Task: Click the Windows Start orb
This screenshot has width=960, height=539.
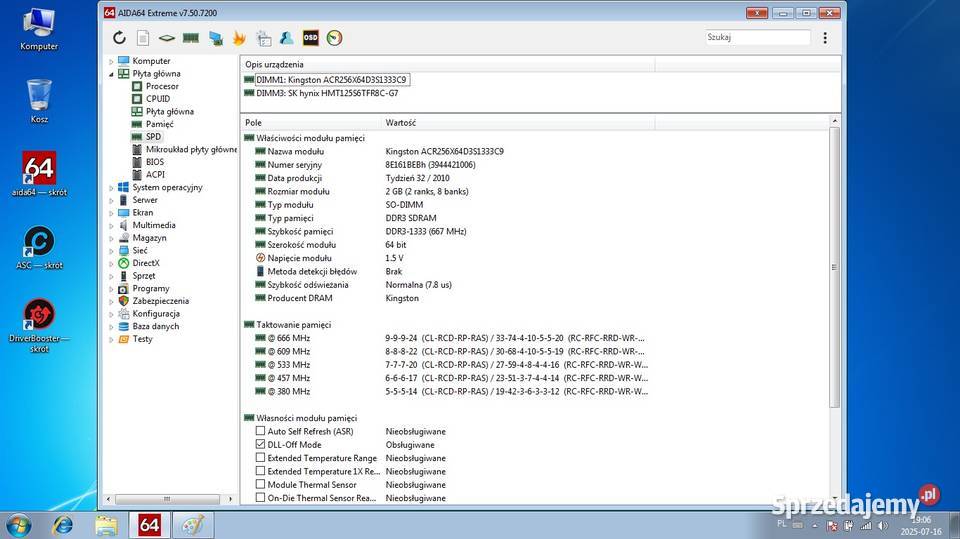Action: pos(18,525)
